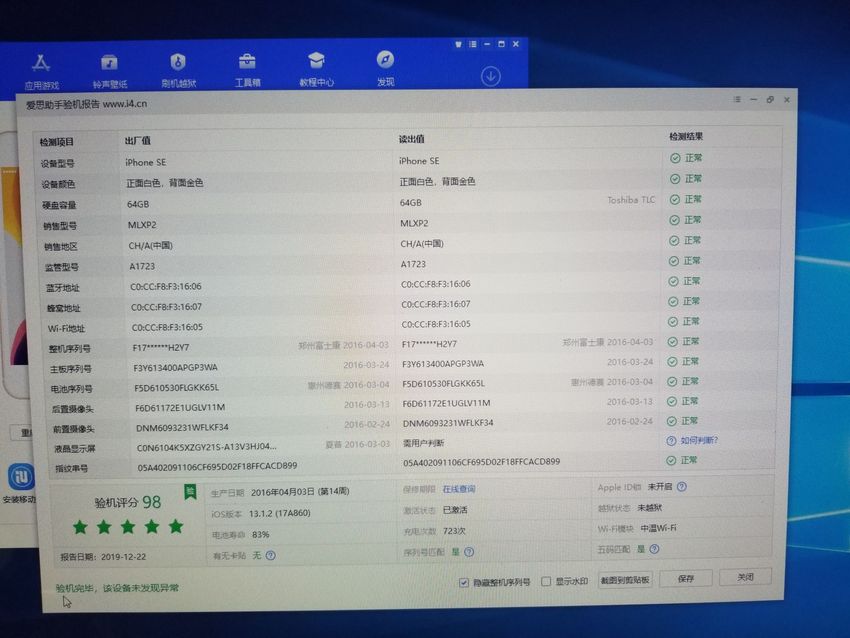
Task: Select the production date 2016年04月03日 (第14周)
Action: click(300, 492)
